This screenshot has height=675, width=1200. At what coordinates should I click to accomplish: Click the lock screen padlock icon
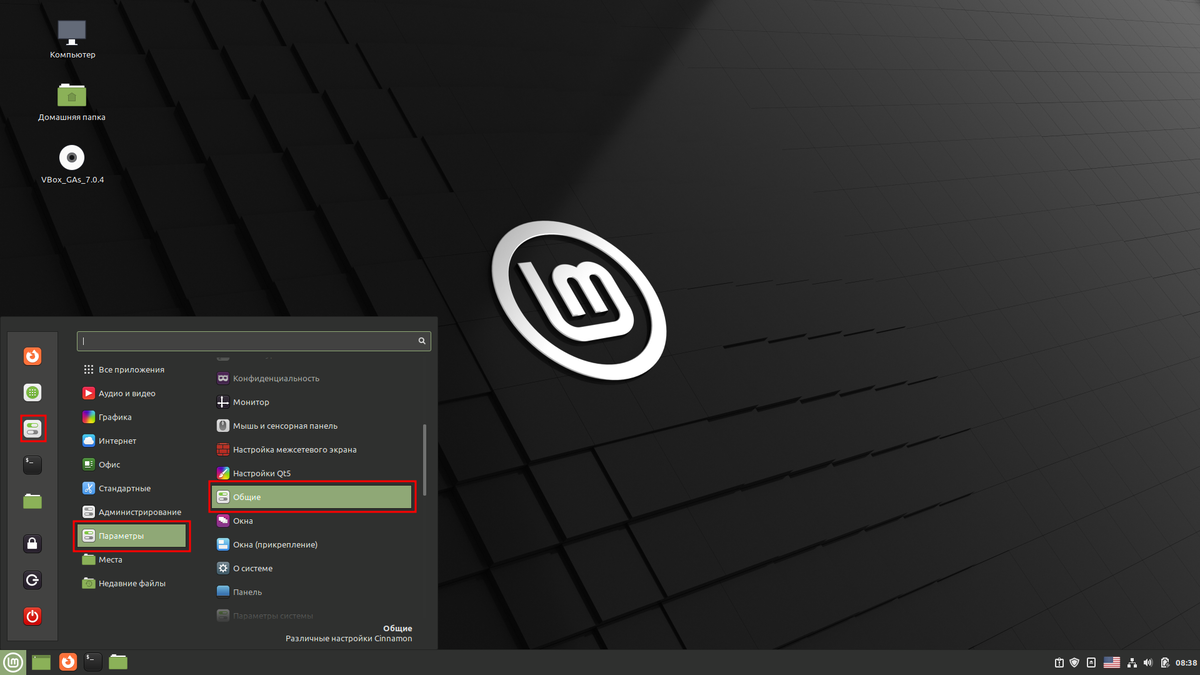pyautogui.click(x=33, y=544)
